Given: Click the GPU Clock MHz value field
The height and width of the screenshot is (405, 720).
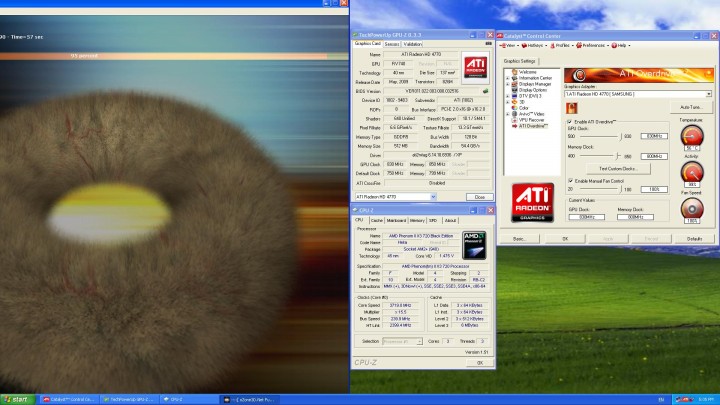Looking at the screenshot, I should pos(654,136).
